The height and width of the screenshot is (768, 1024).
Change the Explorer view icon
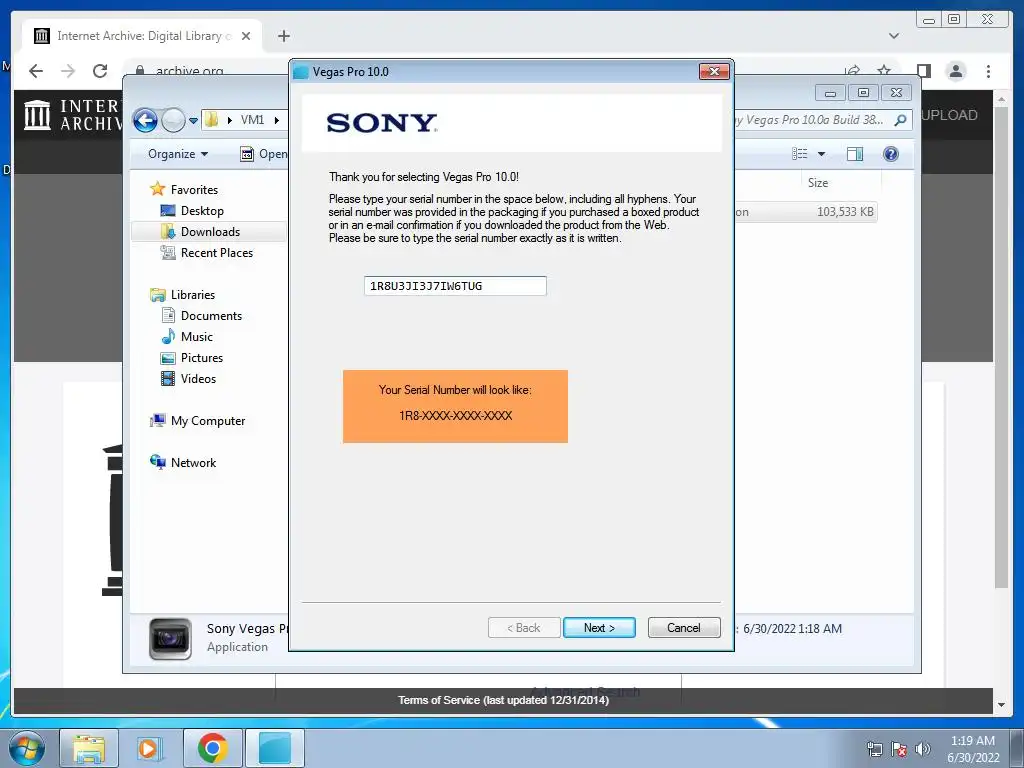click(x=800, y=153)
